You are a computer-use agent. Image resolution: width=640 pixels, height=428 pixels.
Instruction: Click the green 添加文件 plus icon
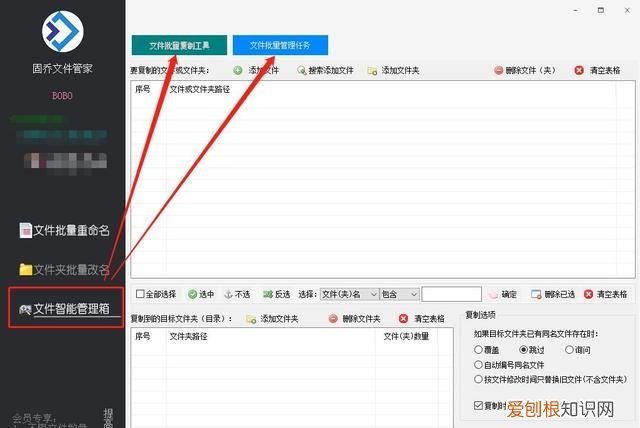coord(238,71)
